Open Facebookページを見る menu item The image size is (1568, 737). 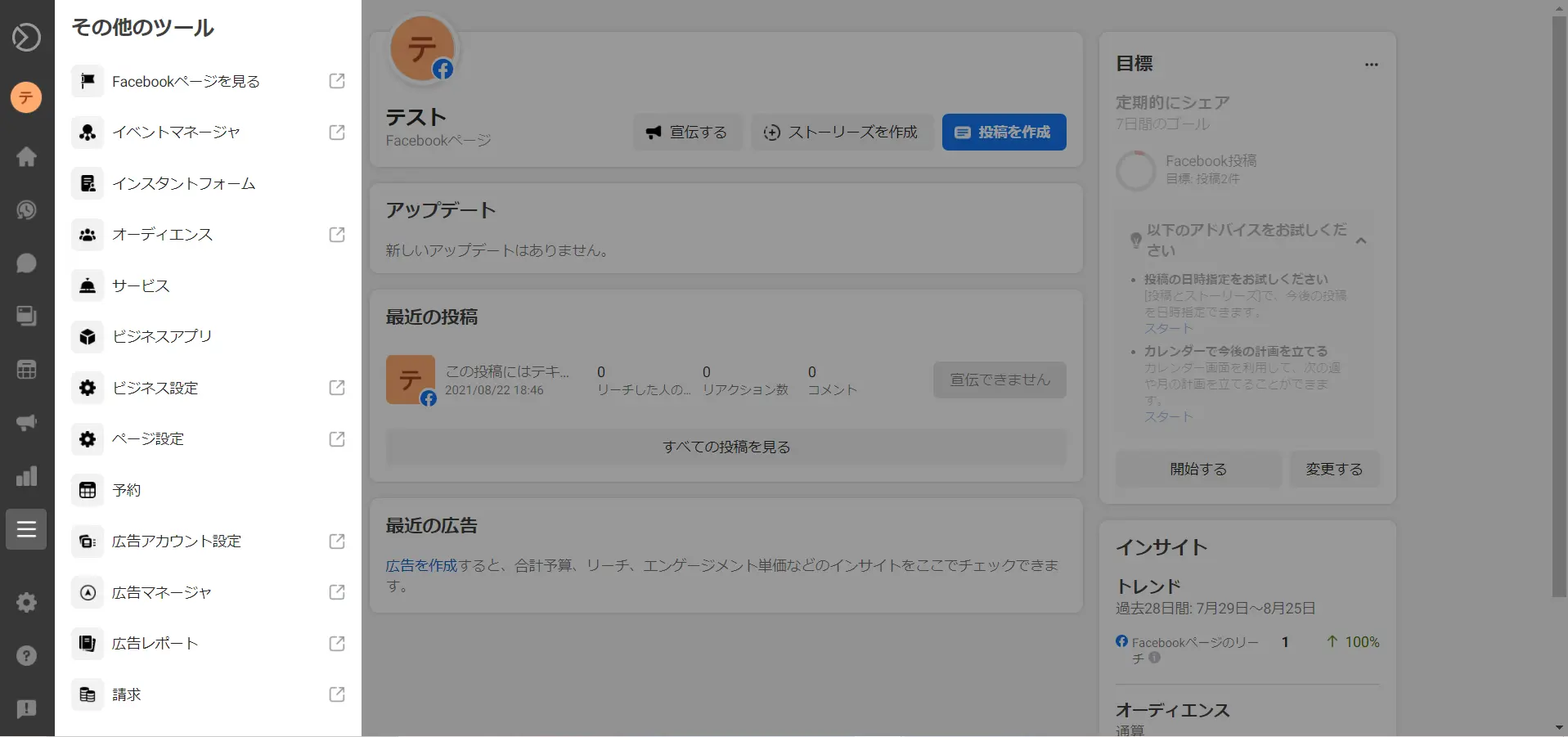coord(208,81)
